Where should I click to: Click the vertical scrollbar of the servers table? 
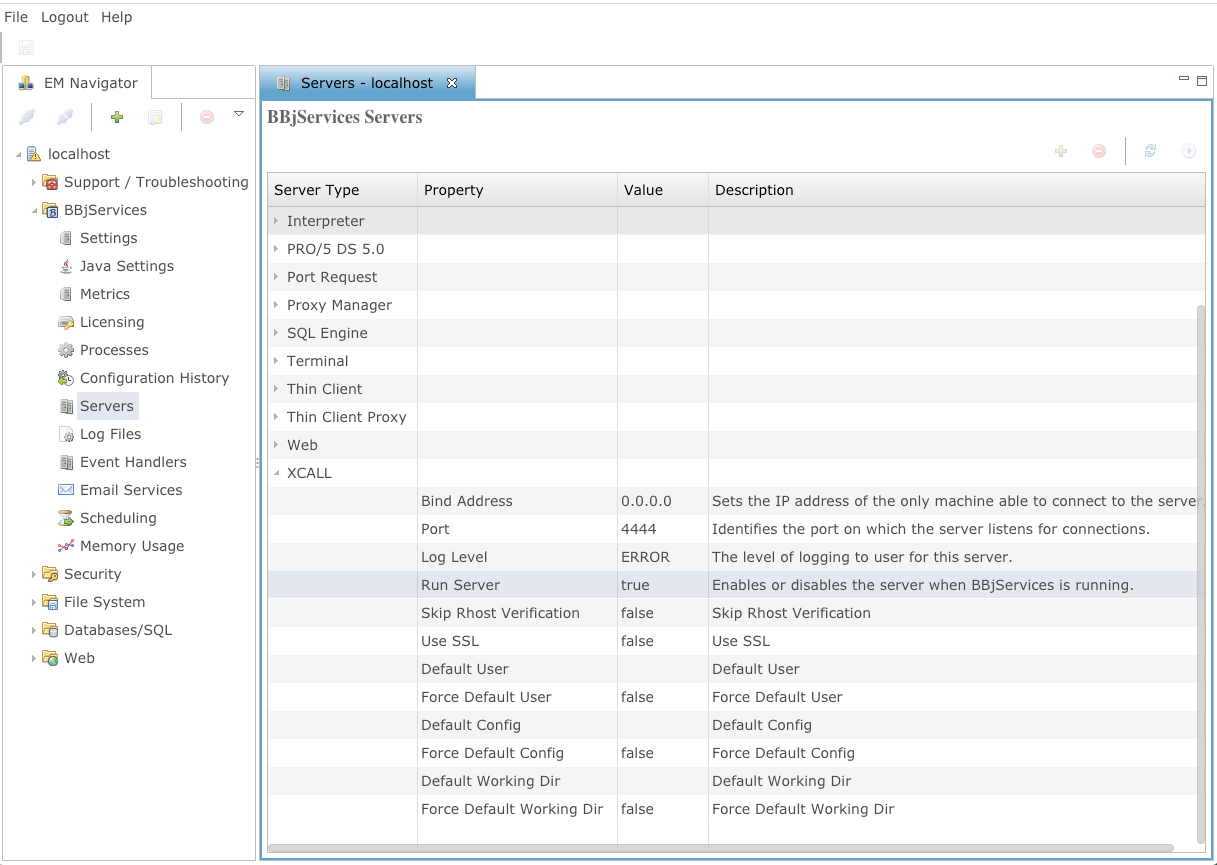pyautogui.click(x=1201, y=573)
